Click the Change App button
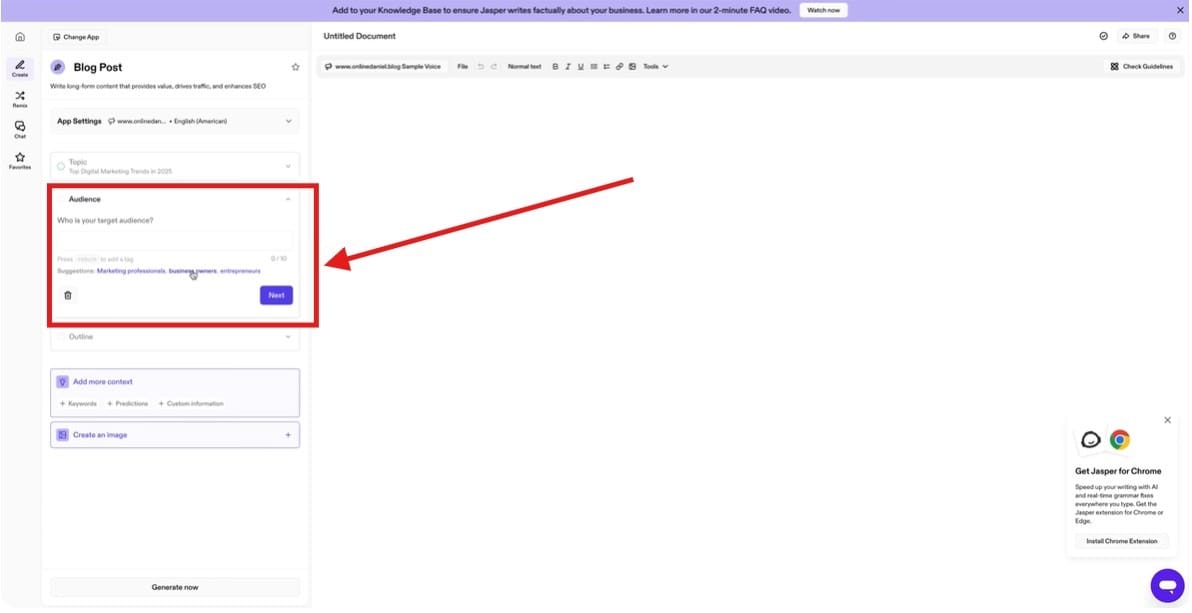This screenshot has height=613, width=1192. point(76,37)
